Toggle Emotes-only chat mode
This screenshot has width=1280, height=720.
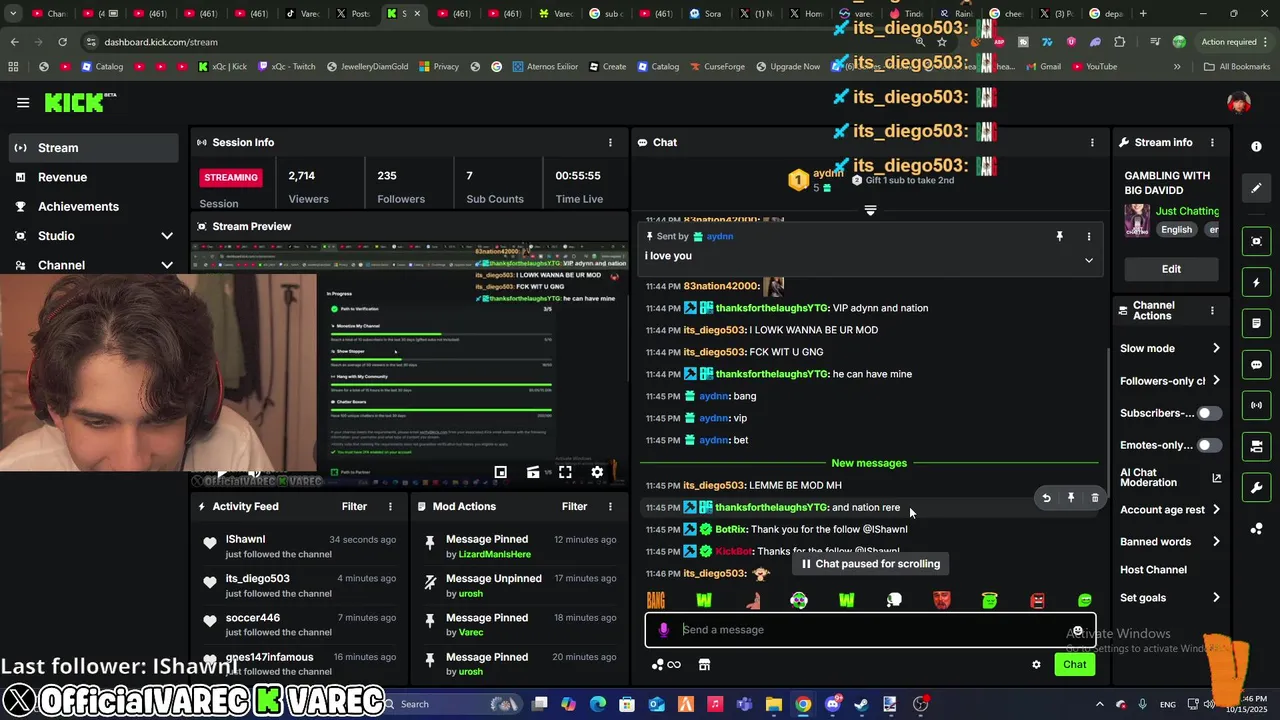pos(1209,445)
